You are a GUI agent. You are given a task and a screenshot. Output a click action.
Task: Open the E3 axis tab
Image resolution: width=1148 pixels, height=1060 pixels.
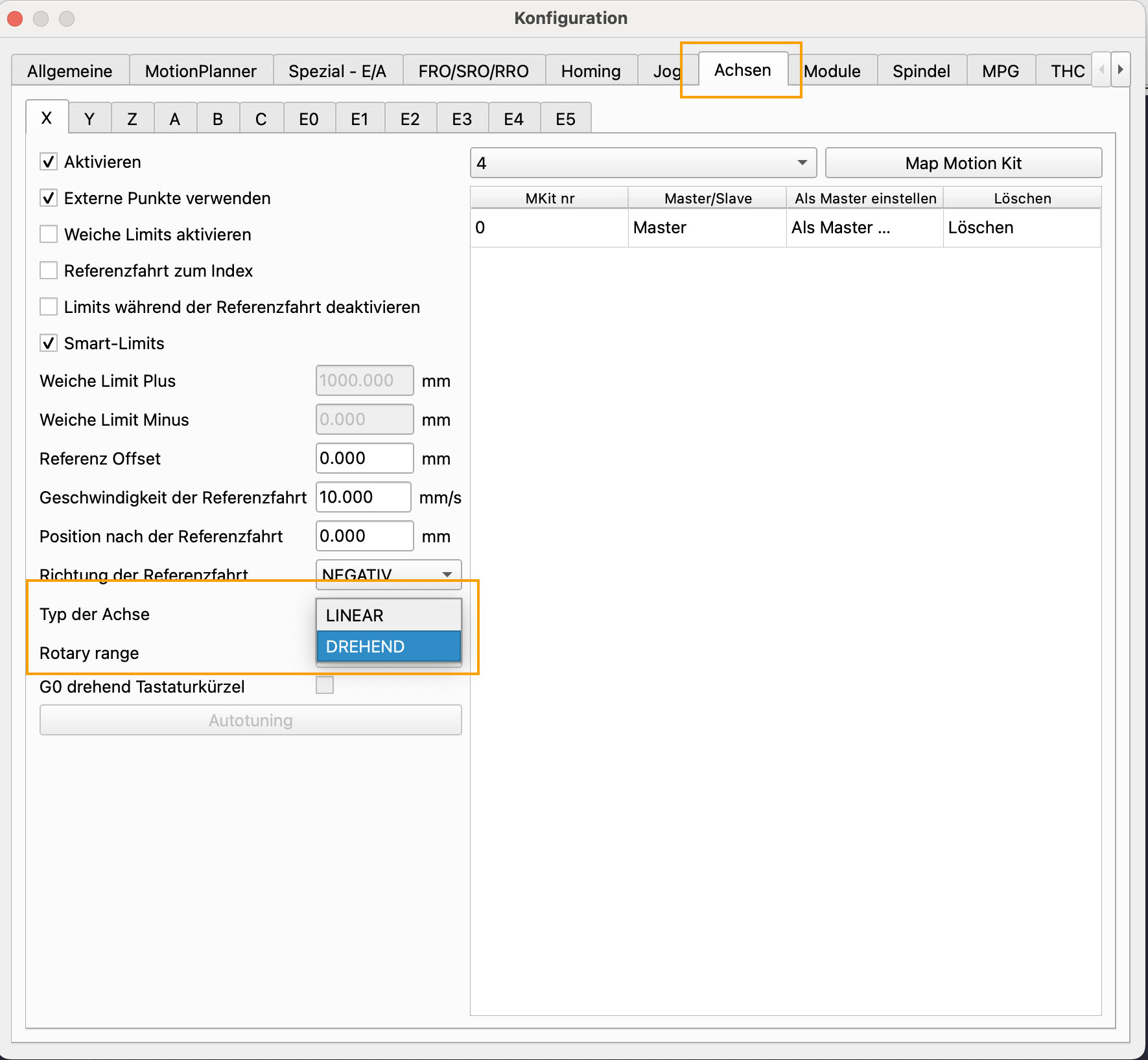click(462, 119)
